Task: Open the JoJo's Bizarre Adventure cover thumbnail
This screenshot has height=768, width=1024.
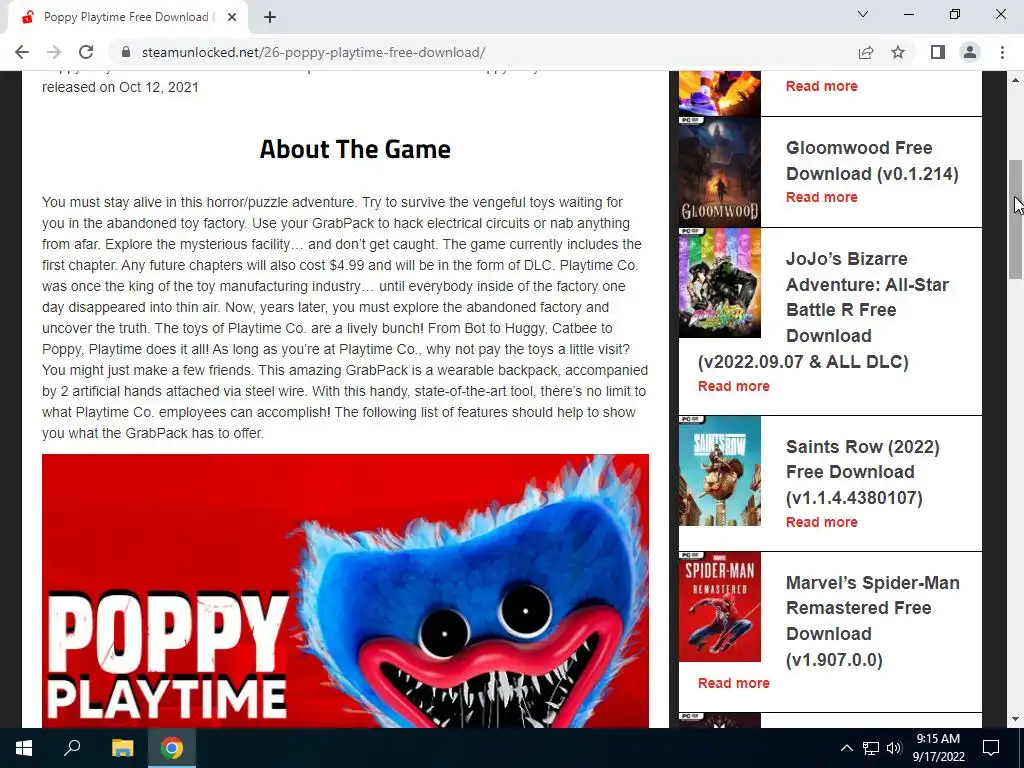Action: [x=720, y=283]
